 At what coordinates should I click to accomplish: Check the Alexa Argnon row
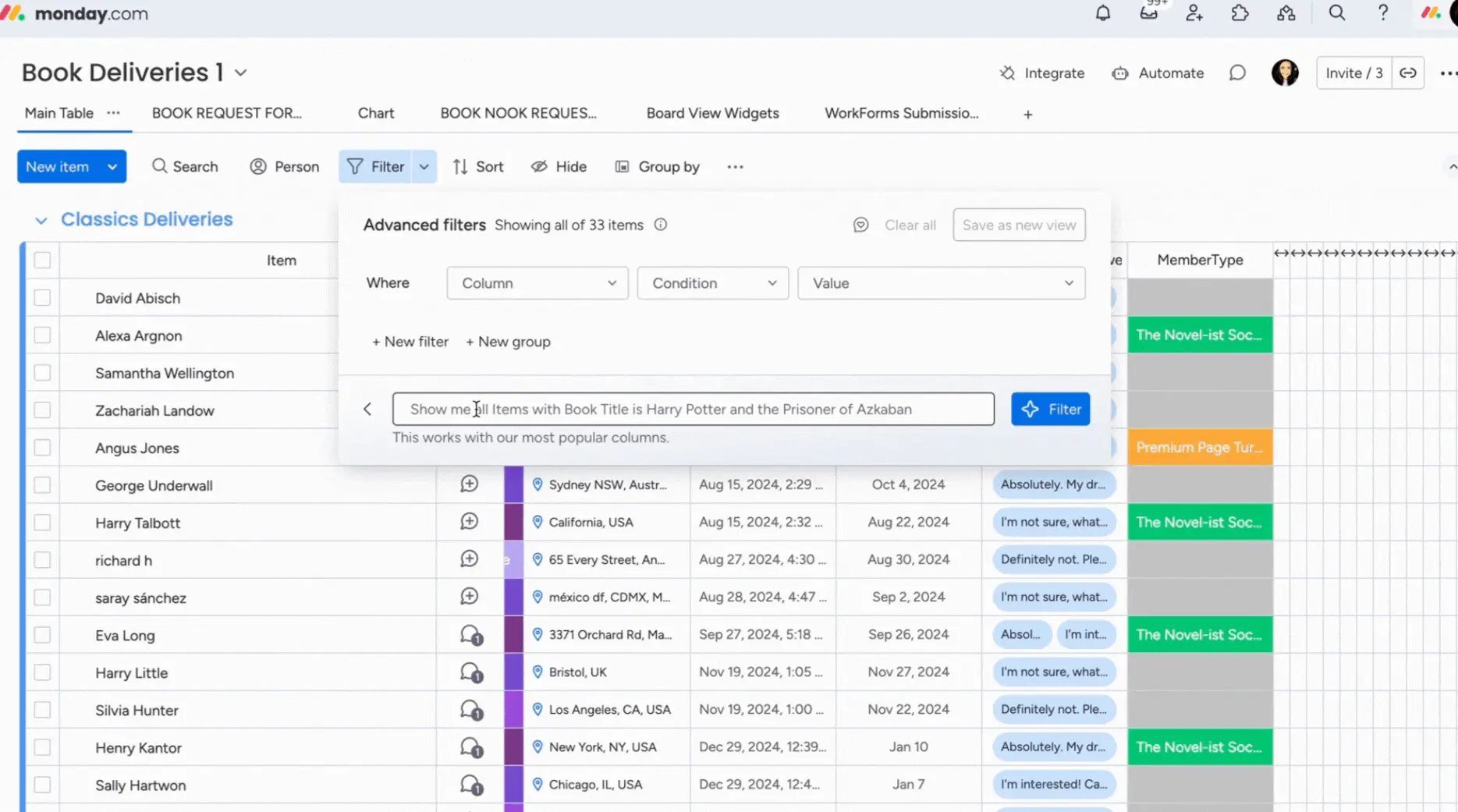(x=42, y=335)
